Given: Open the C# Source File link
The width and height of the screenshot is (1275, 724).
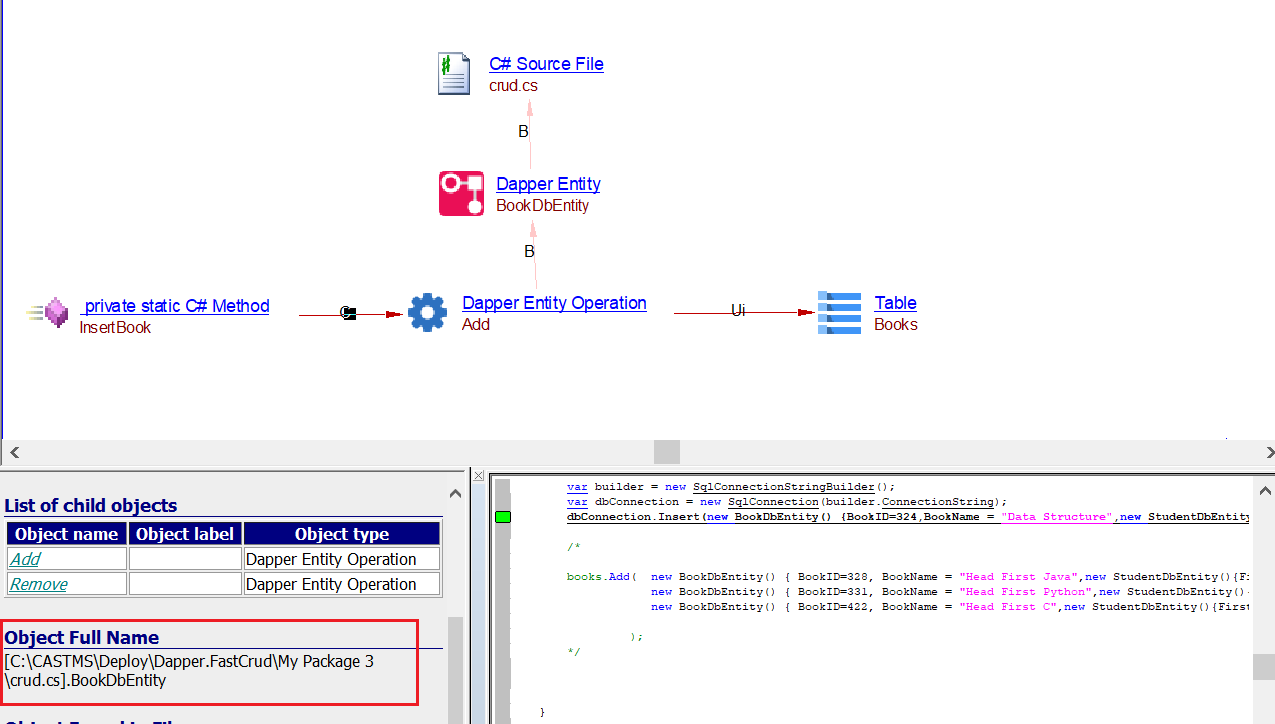Looking at the screenshot, I should (x=546, y=64).
